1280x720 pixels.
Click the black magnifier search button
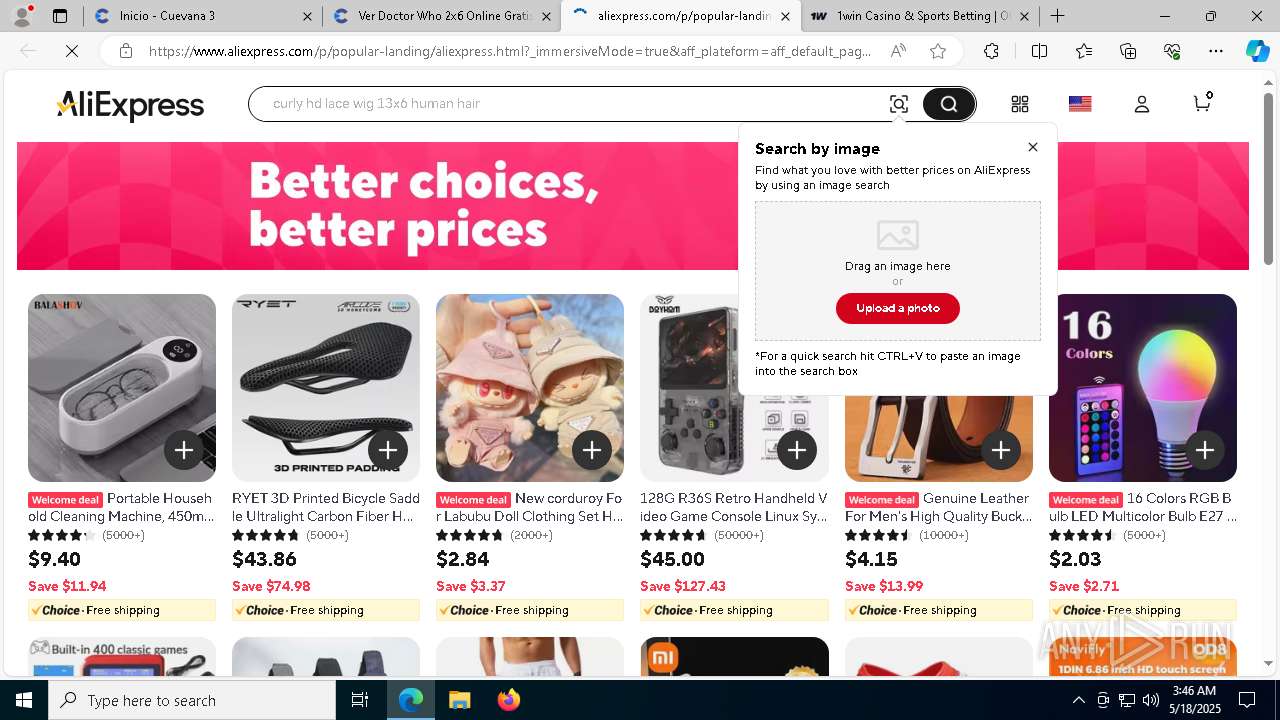pos(948,104)
